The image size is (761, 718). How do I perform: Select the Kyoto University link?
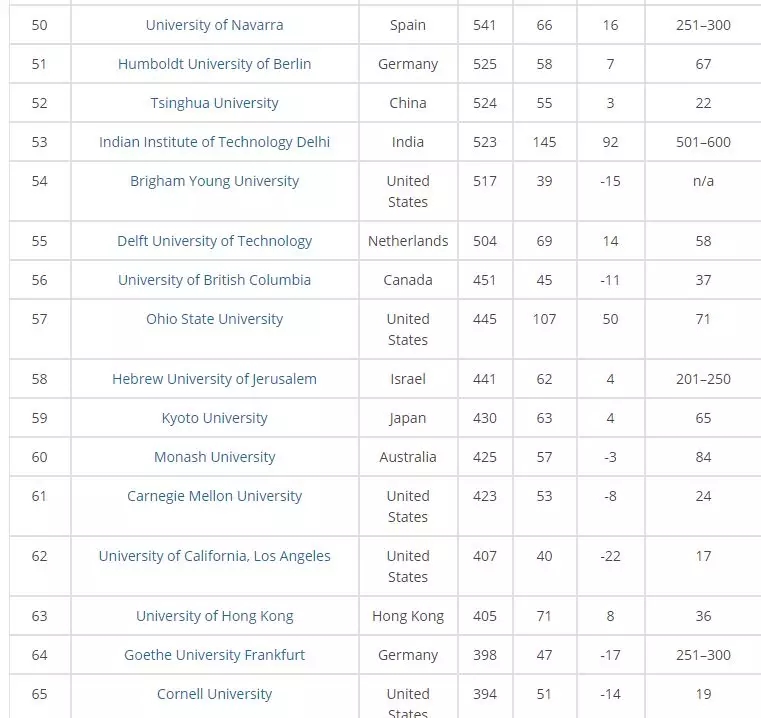214,418
